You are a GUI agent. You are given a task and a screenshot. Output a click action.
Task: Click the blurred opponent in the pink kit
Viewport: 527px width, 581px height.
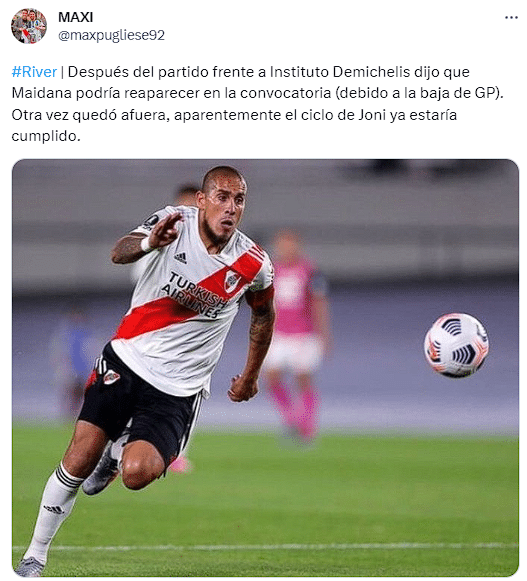(296, 333)
